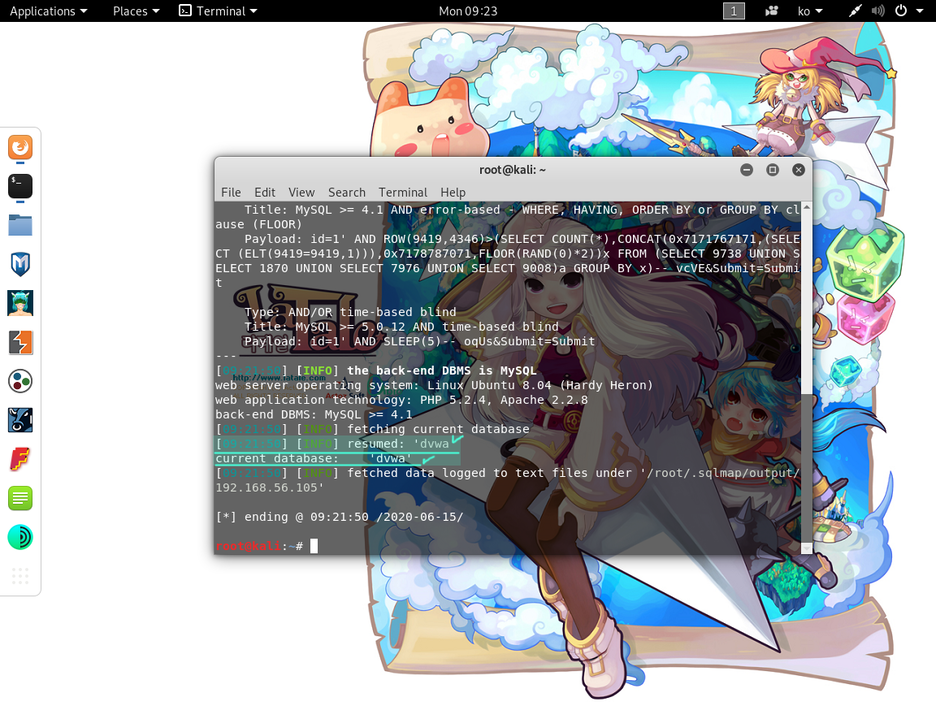Open the Terminal menu in window menubar

point(403,192)
